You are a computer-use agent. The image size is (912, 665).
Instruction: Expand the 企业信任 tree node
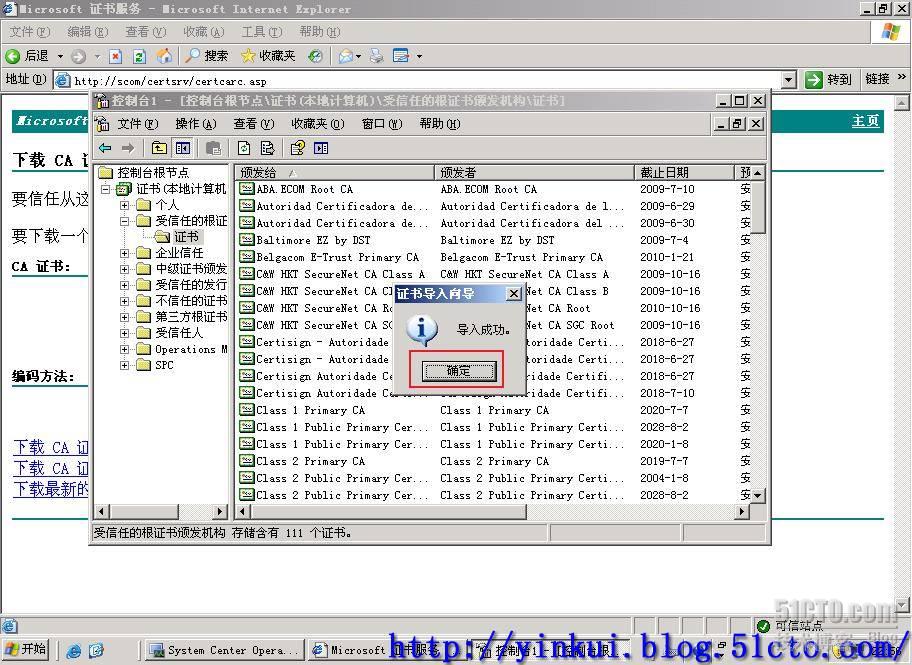[x=124, y=253]
